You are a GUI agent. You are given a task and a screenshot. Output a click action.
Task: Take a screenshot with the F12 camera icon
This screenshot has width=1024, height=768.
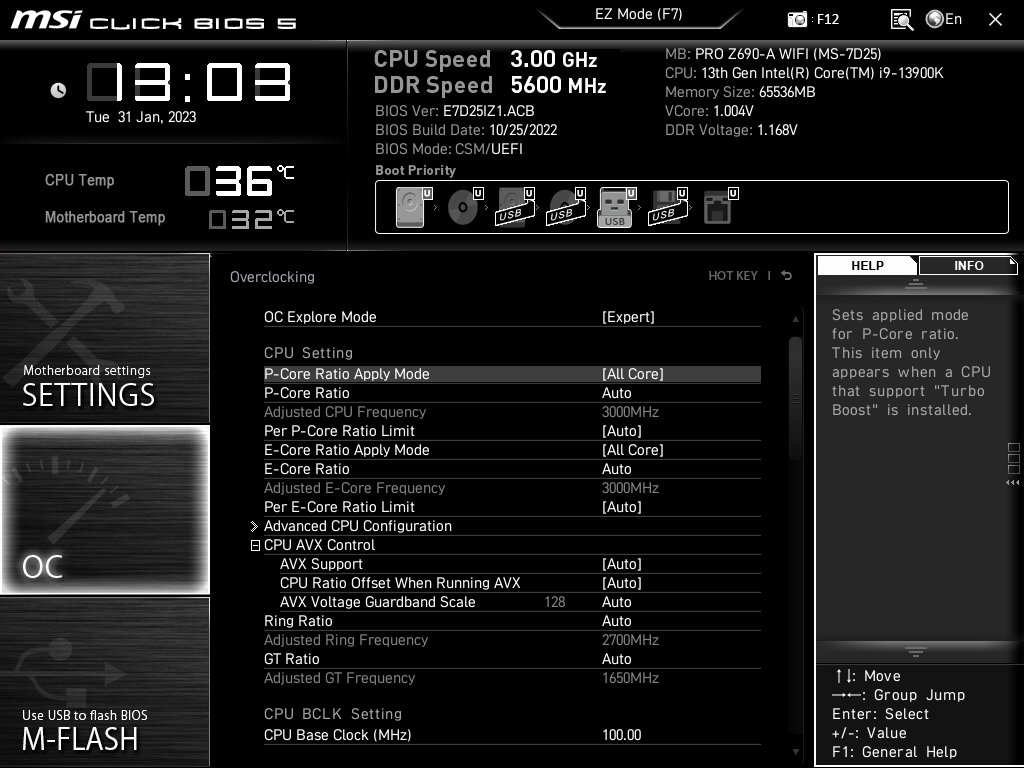[x=797, y=19]
